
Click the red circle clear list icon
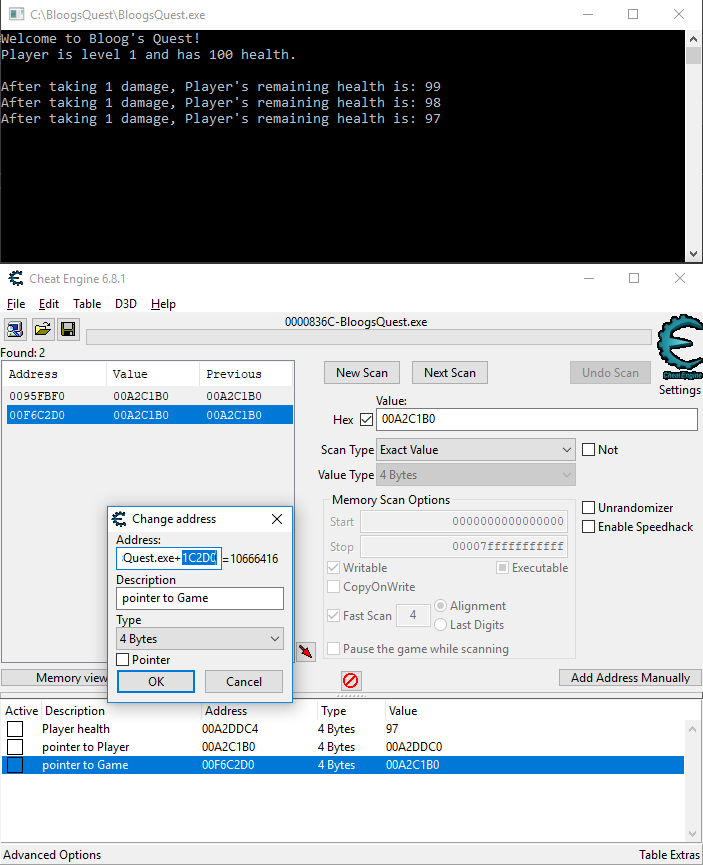pos(351,680)
